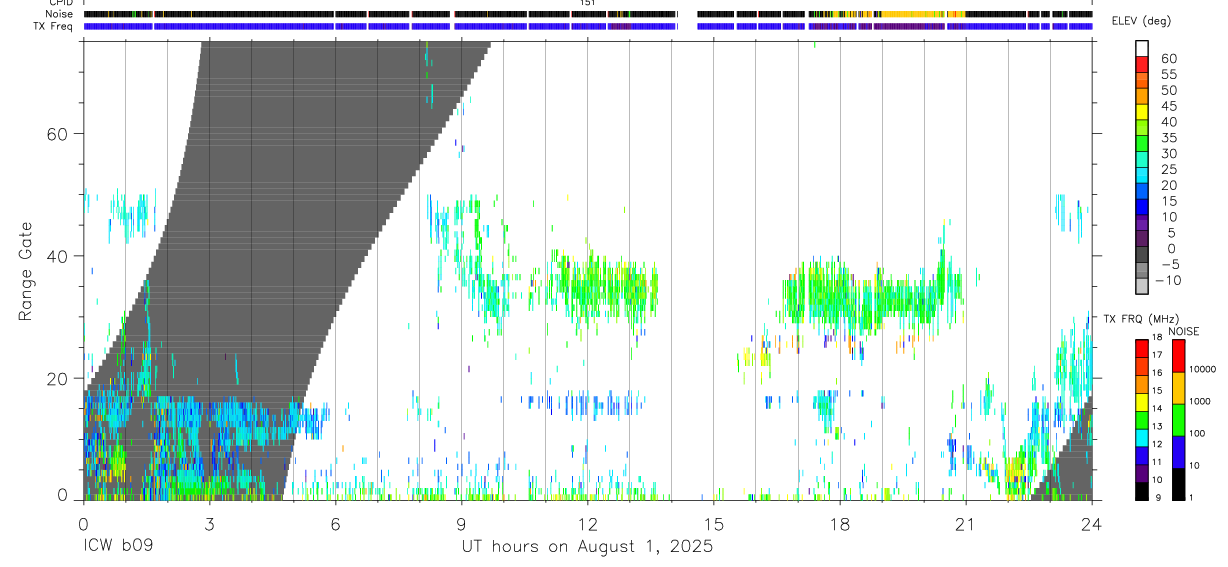Pick the green segment of NOISE bar

click(x=1178, y=420)
